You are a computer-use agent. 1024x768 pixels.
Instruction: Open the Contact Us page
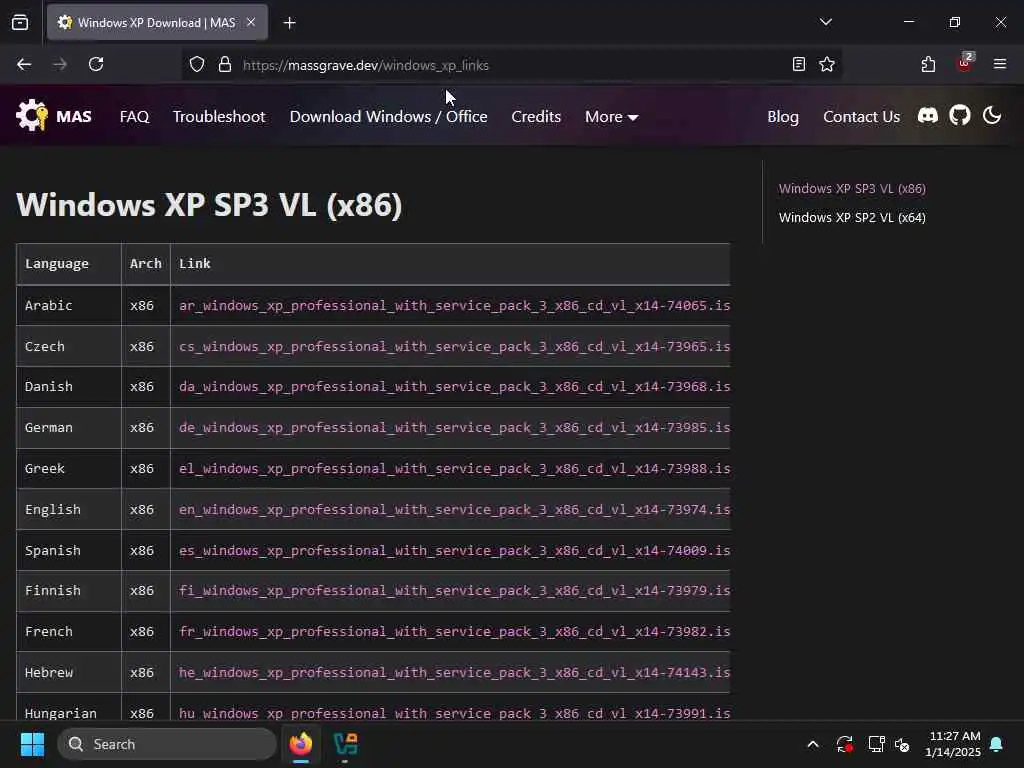click(861, 117)
